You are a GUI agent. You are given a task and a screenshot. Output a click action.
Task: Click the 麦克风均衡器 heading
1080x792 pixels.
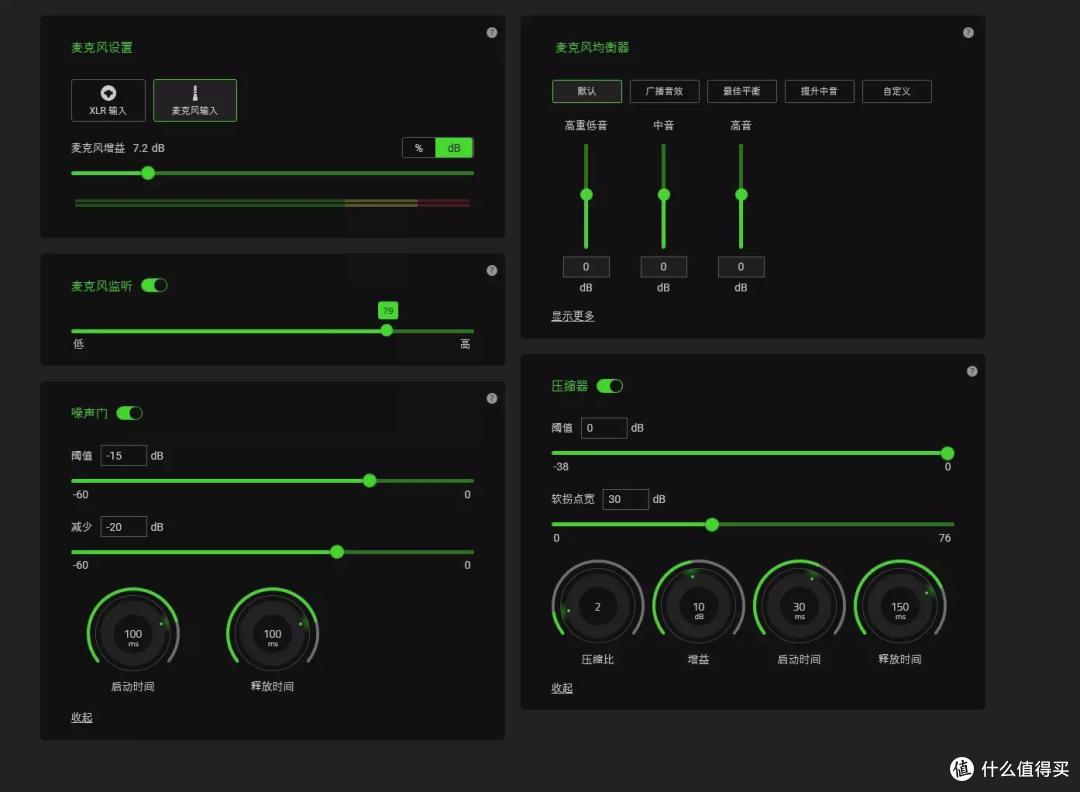pyautogui.click(x=592, y=48)
